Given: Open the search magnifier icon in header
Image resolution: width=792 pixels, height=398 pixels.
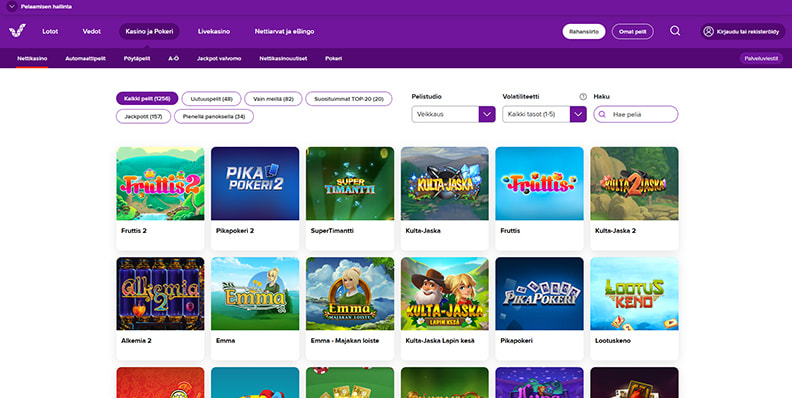Looking at the screenshot, I should coord(675,31).
